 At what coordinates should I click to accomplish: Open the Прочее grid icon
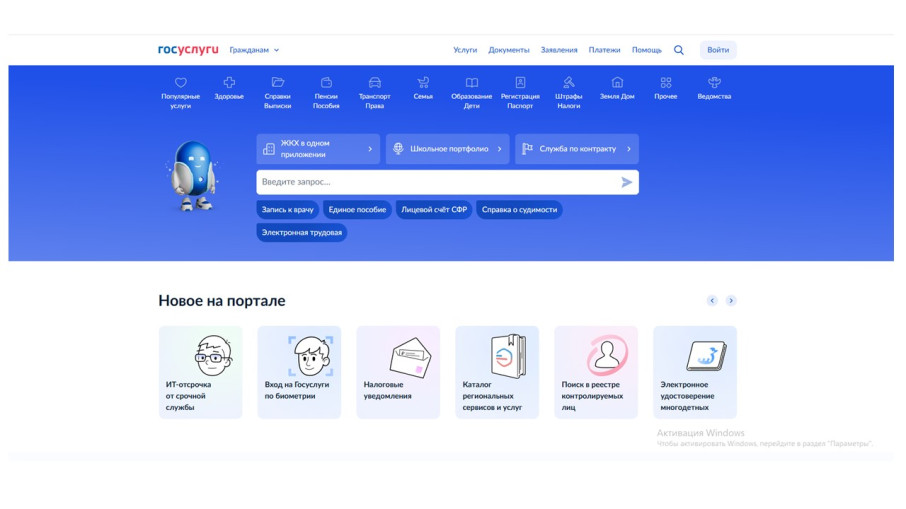coord(666,82)
